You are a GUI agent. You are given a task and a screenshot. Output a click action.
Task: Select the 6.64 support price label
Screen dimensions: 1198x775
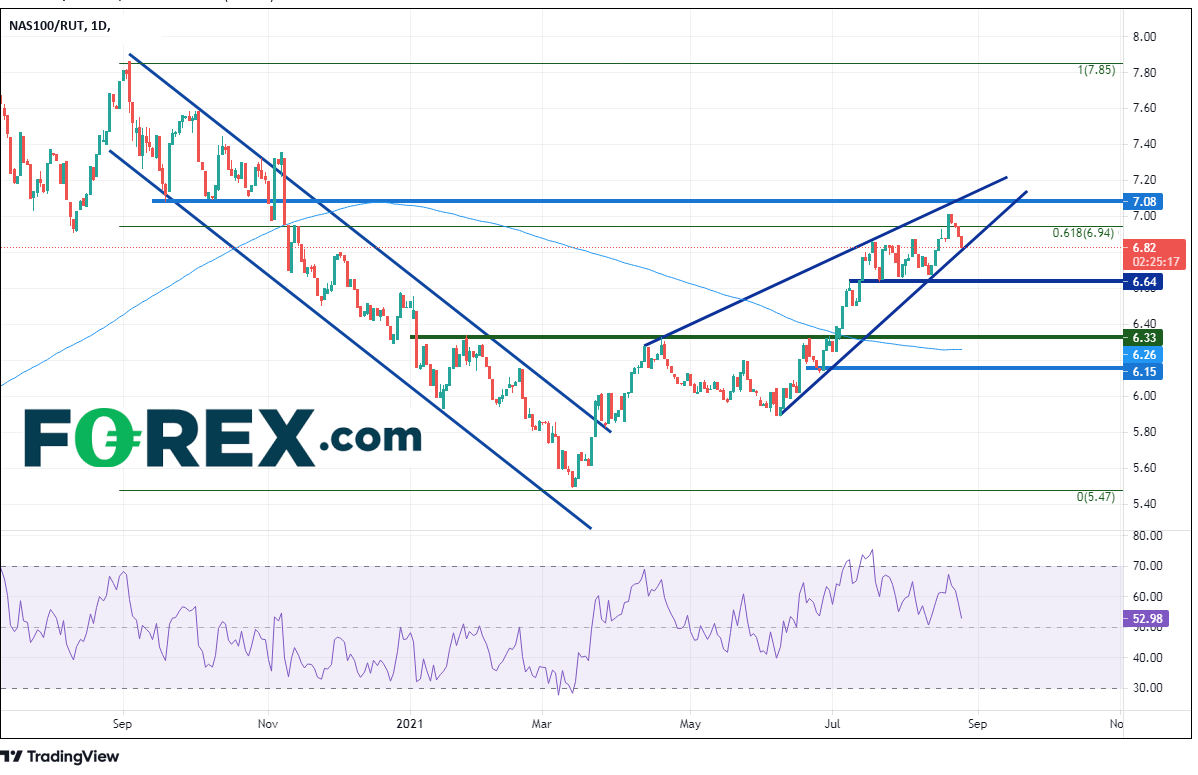click(x=1146, y=282)
